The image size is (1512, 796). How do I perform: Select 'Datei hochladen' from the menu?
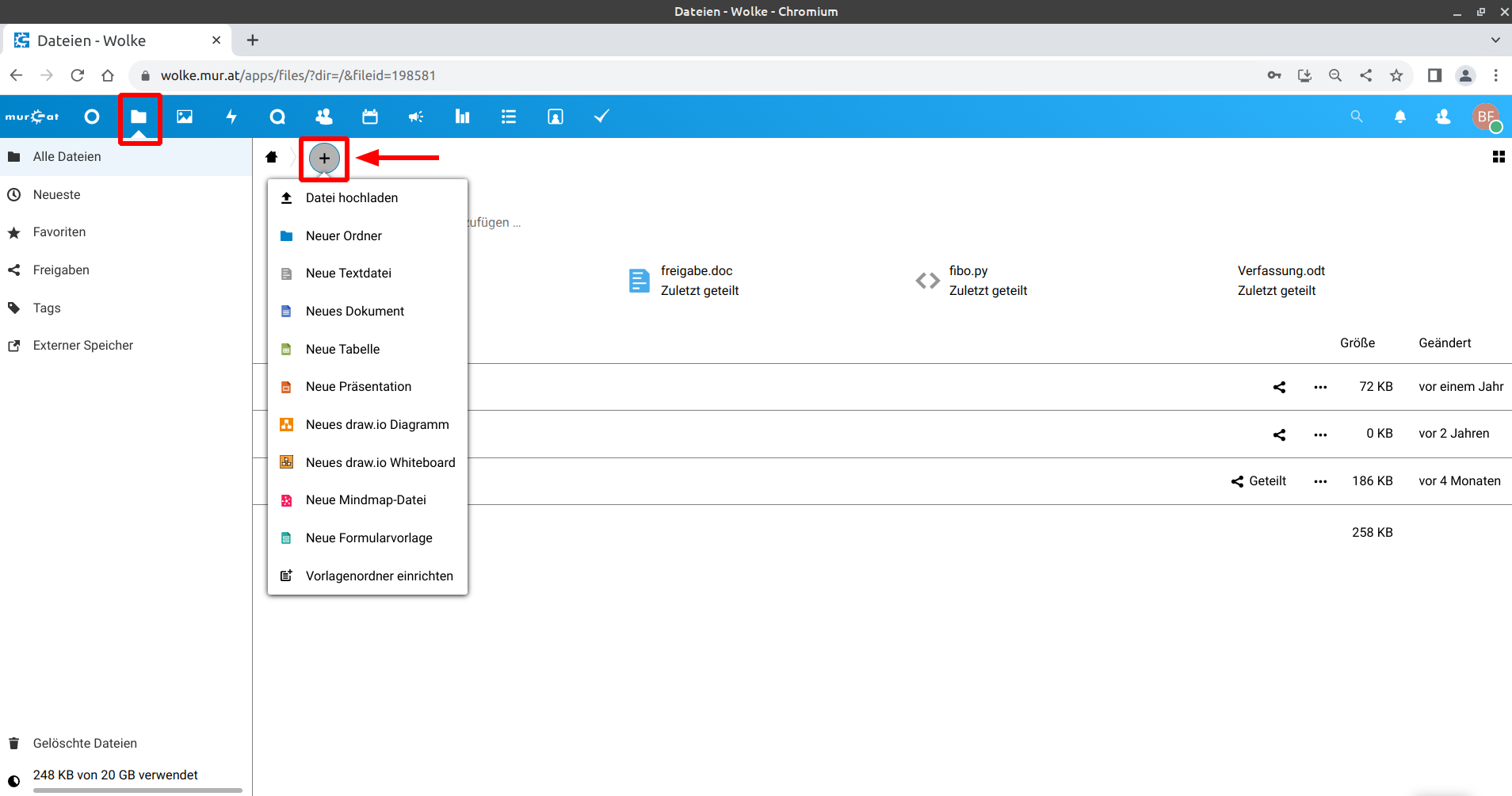tap(352, 198)
